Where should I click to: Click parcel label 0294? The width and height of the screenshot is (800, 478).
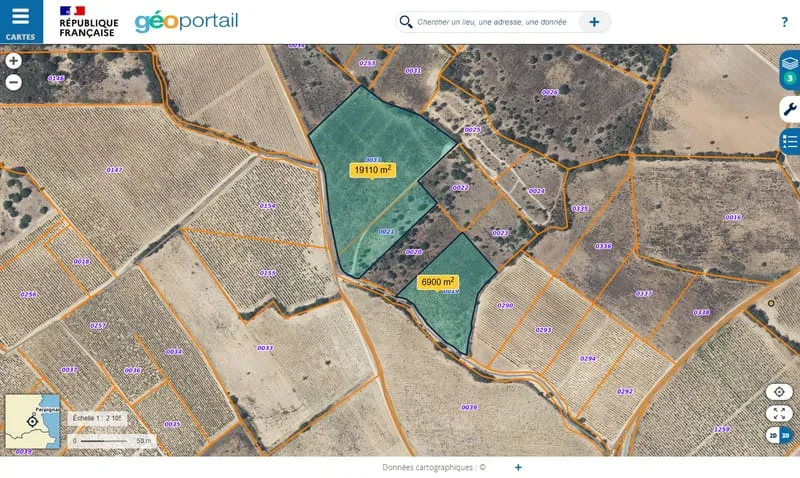tap(588, 359)
